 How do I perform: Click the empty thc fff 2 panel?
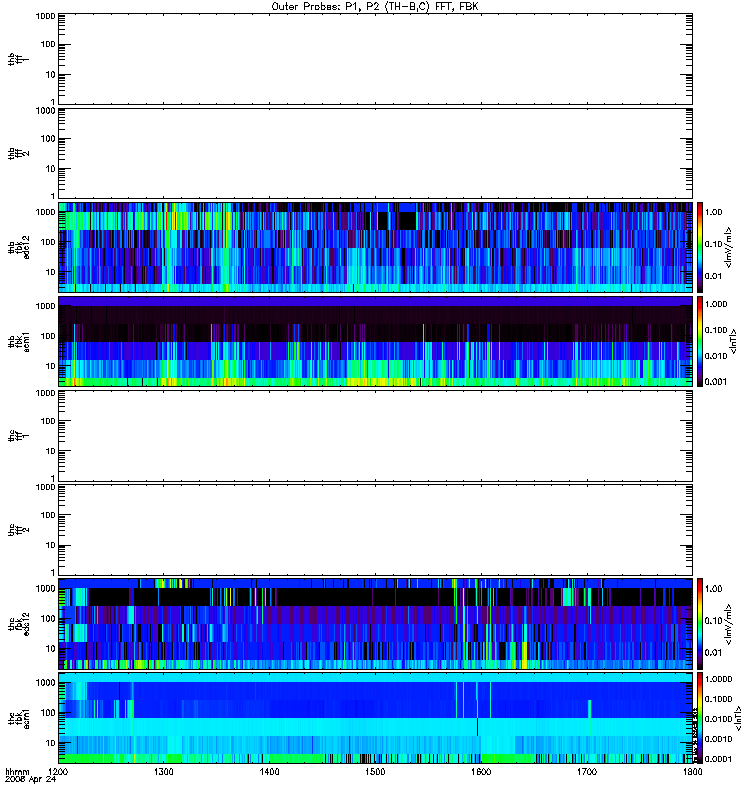[376, 530]
